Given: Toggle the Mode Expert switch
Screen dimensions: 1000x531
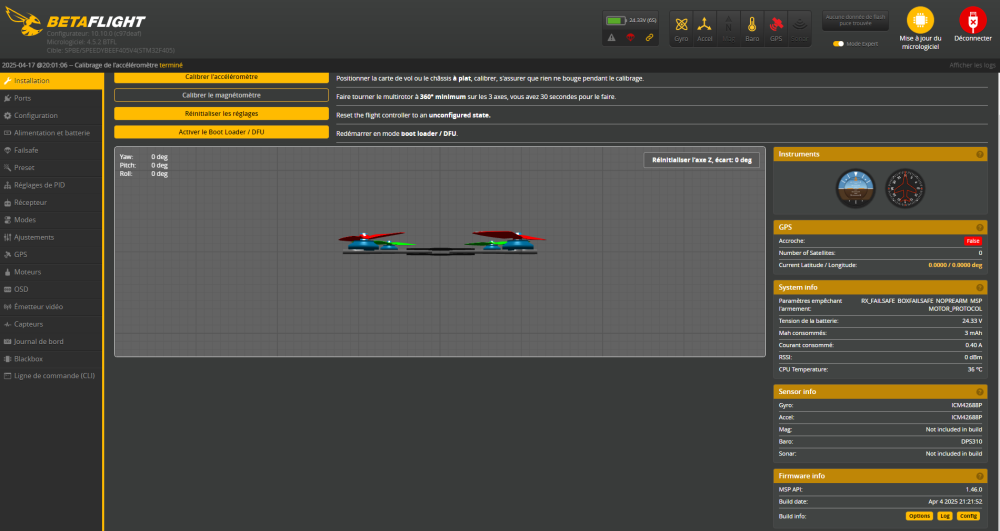Looking at the screenshot, I should (839, 44).
